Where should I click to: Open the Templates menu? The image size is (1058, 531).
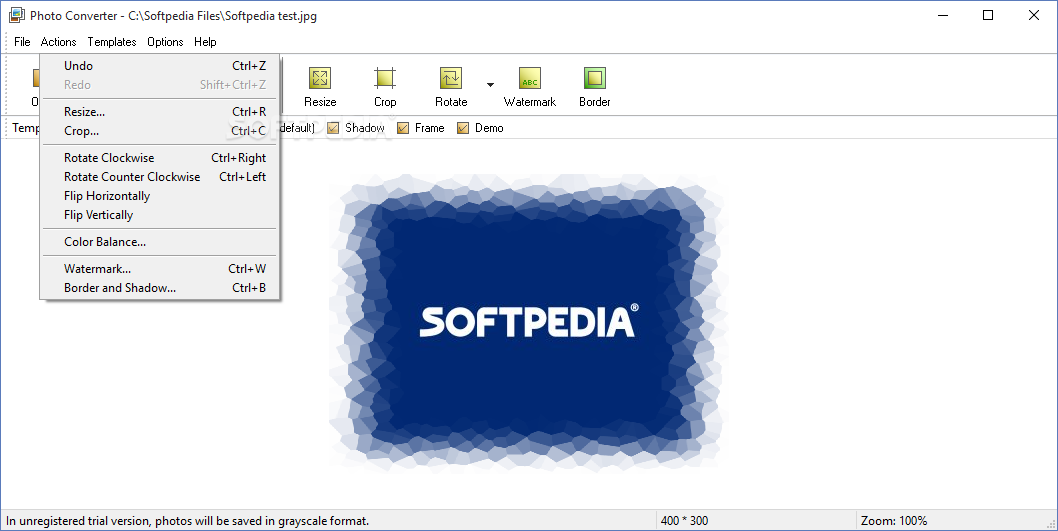(x=112, y=42)
